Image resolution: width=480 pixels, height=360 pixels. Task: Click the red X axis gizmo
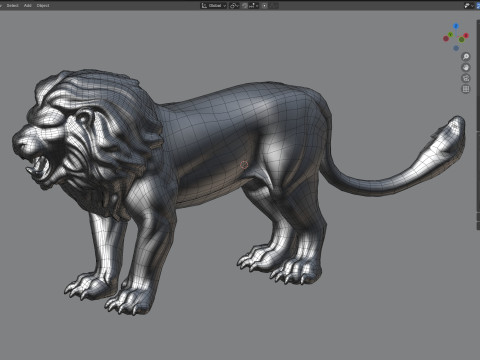pos(466,35)
